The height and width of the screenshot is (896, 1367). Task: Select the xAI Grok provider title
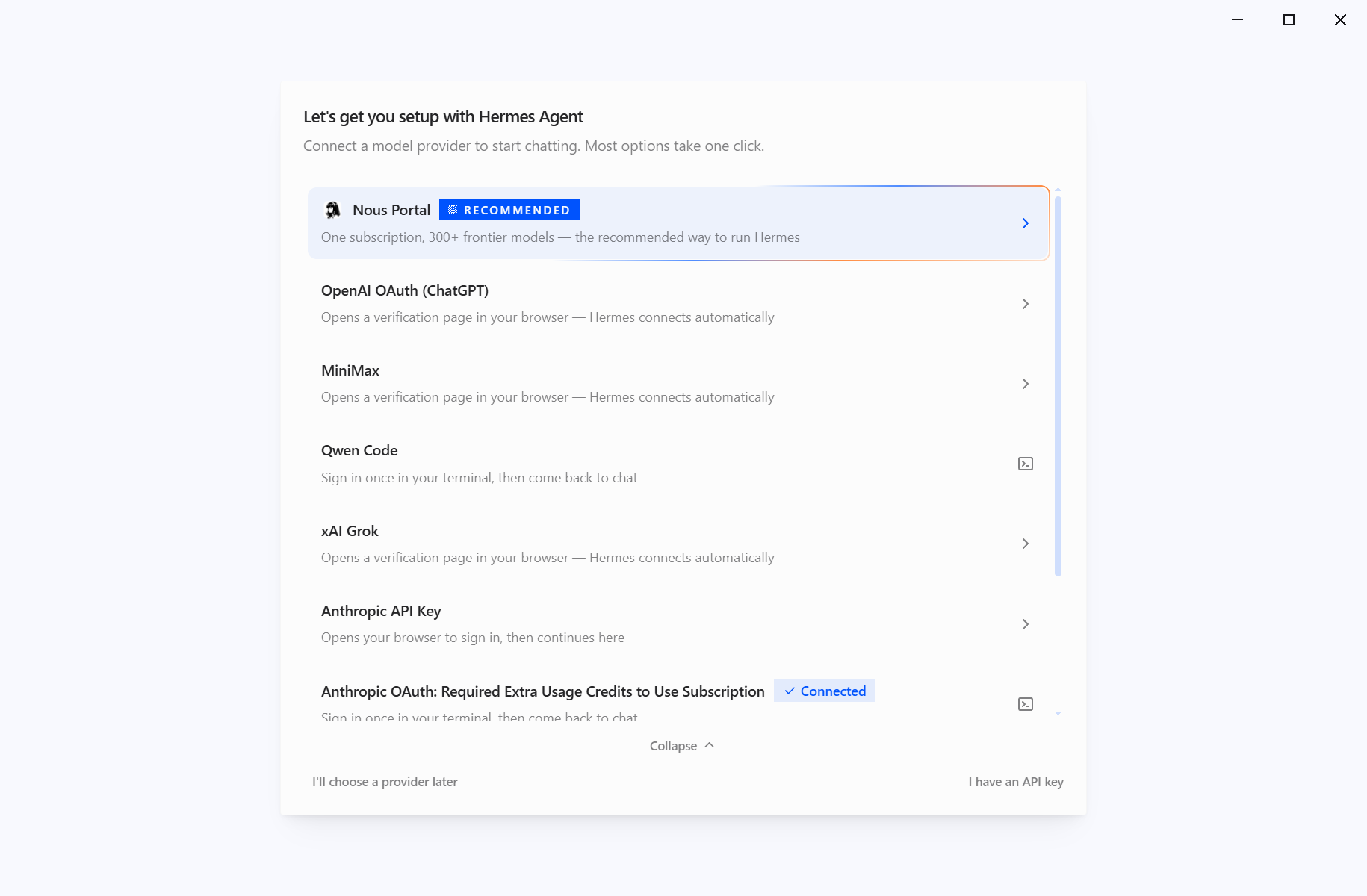(x=350, y=531)
